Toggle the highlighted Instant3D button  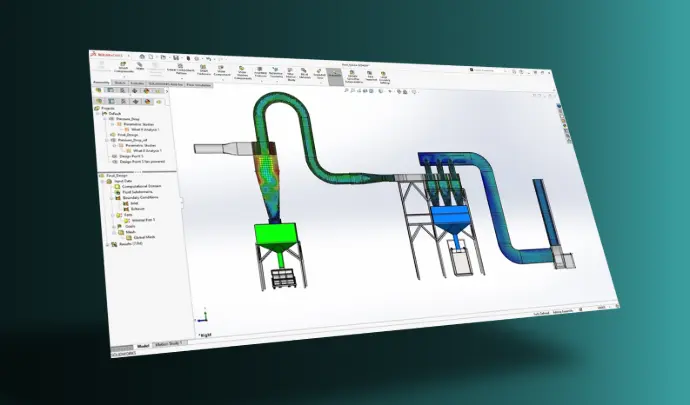pos(334,75)
